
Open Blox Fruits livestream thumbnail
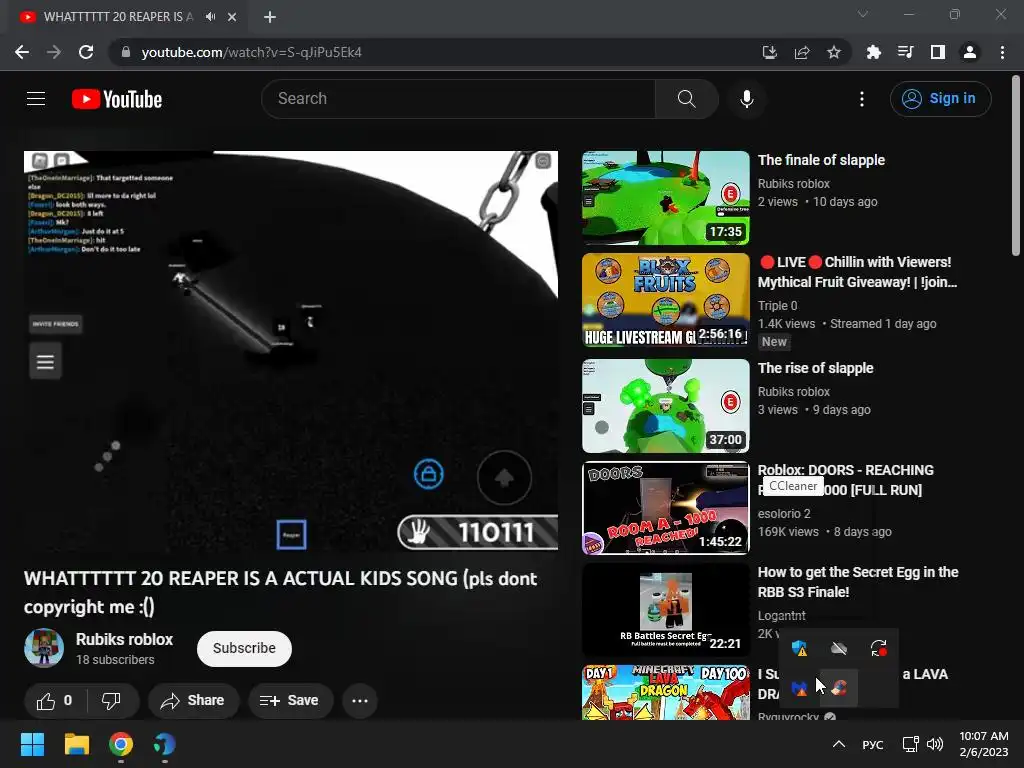(665, 300)
